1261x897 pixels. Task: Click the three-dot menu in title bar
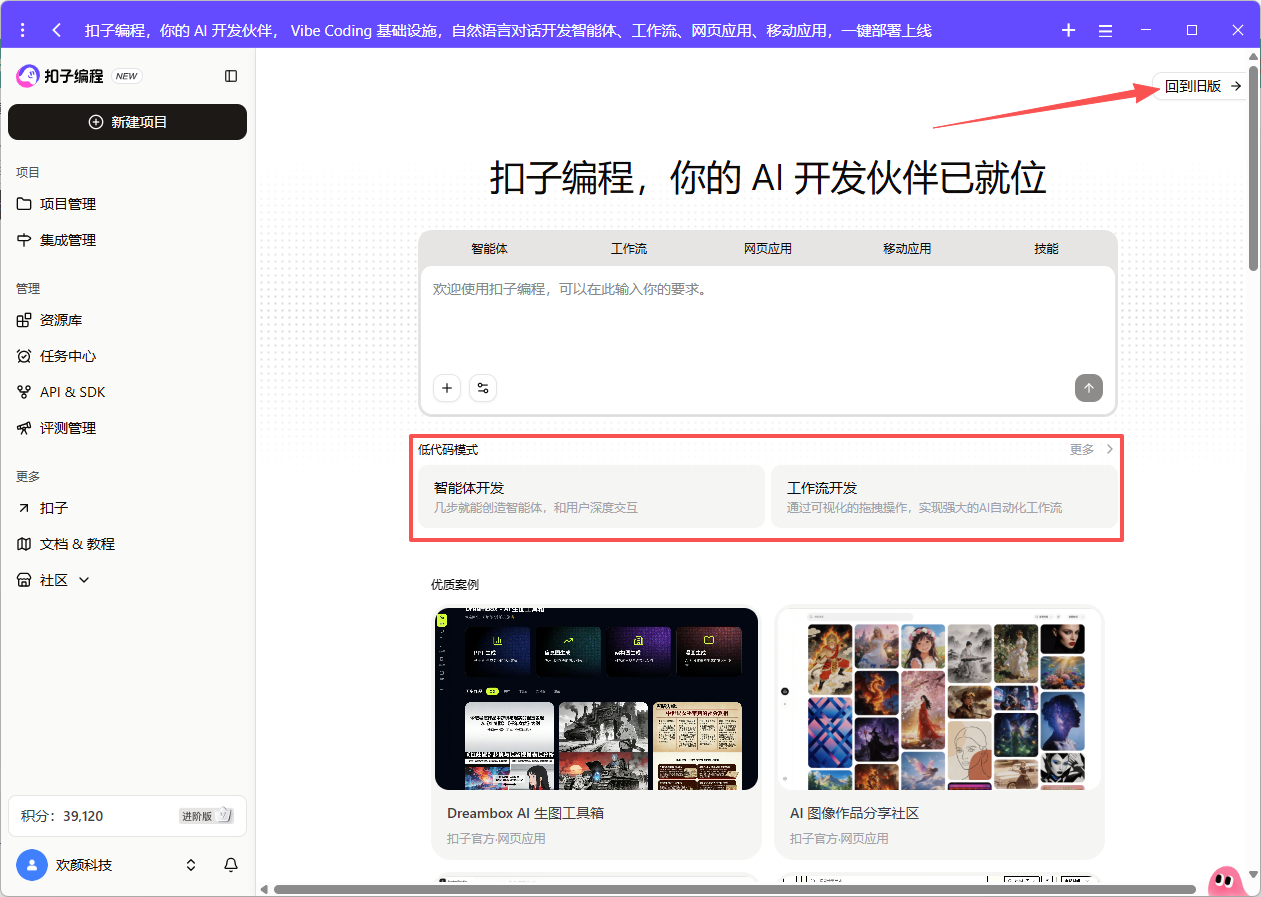[23, 30]
